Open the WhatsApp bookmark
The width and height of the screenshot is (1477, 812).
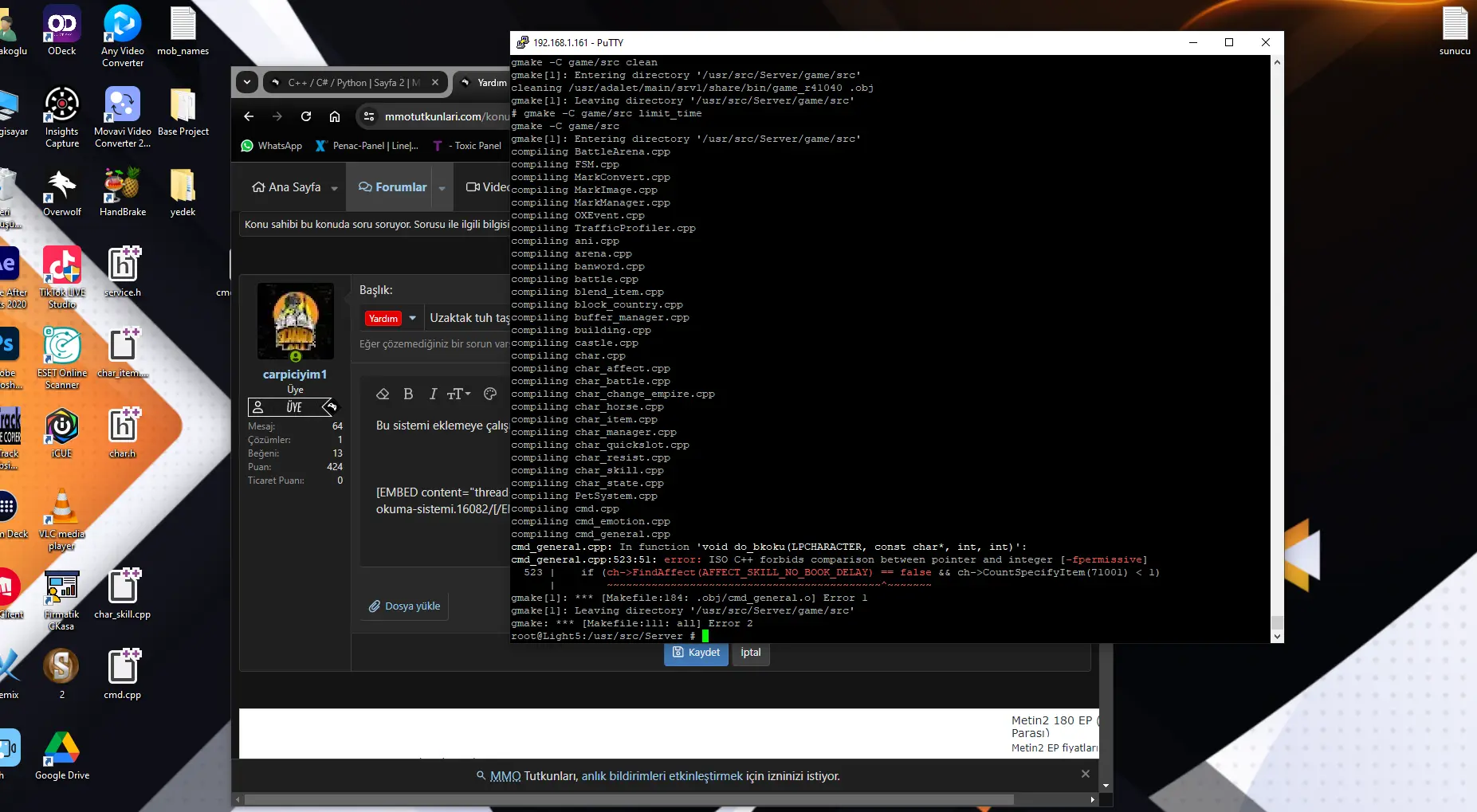point(272,146)
